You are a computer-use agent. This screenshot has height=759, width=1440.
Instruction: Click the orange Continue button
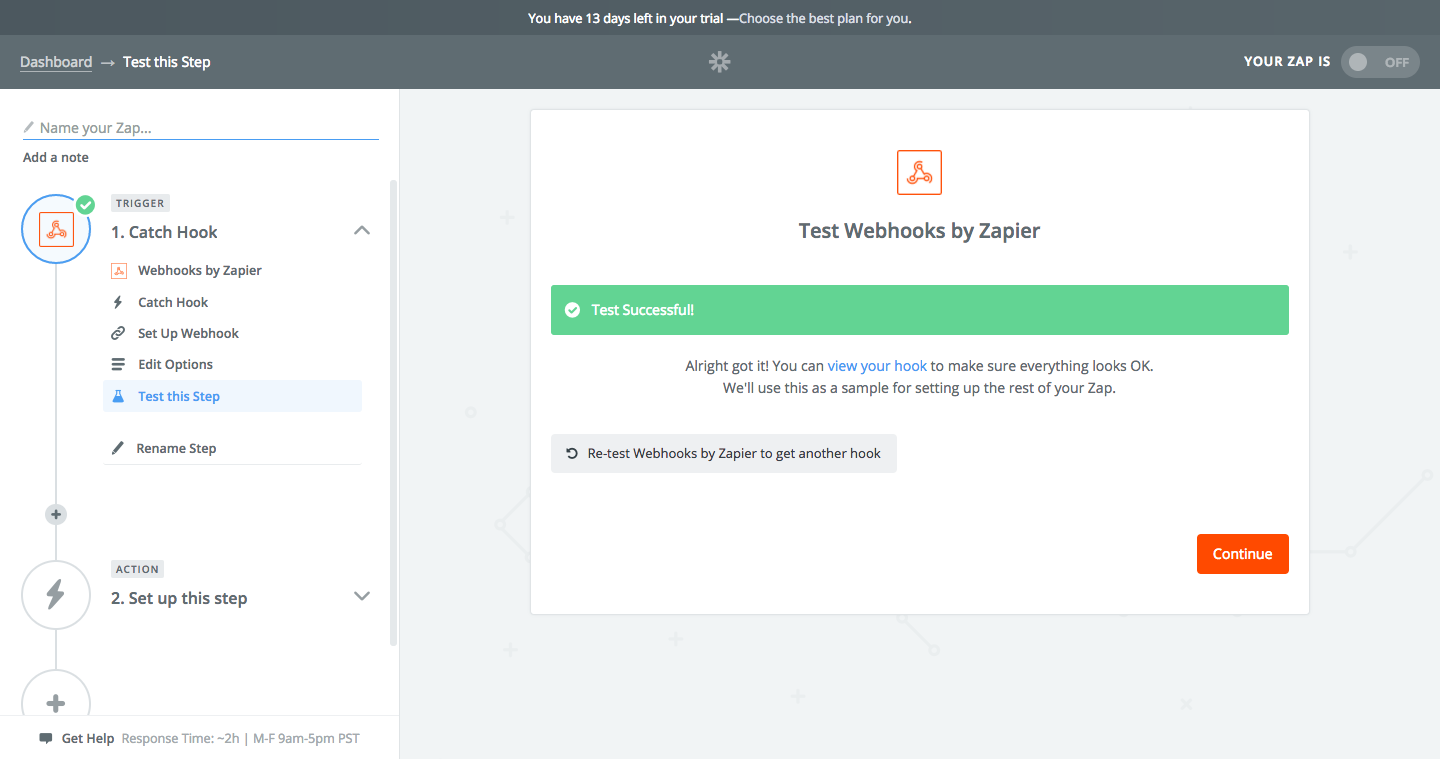[x=1242, y=554]
